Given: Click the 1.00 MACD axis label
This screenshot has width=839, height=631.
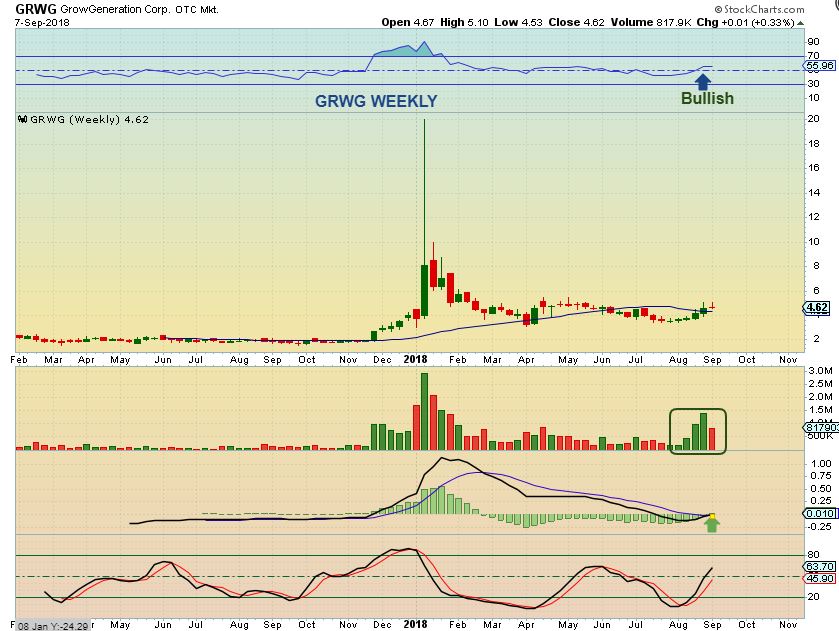Looking at the screenshot, I should tap(821, 463).
